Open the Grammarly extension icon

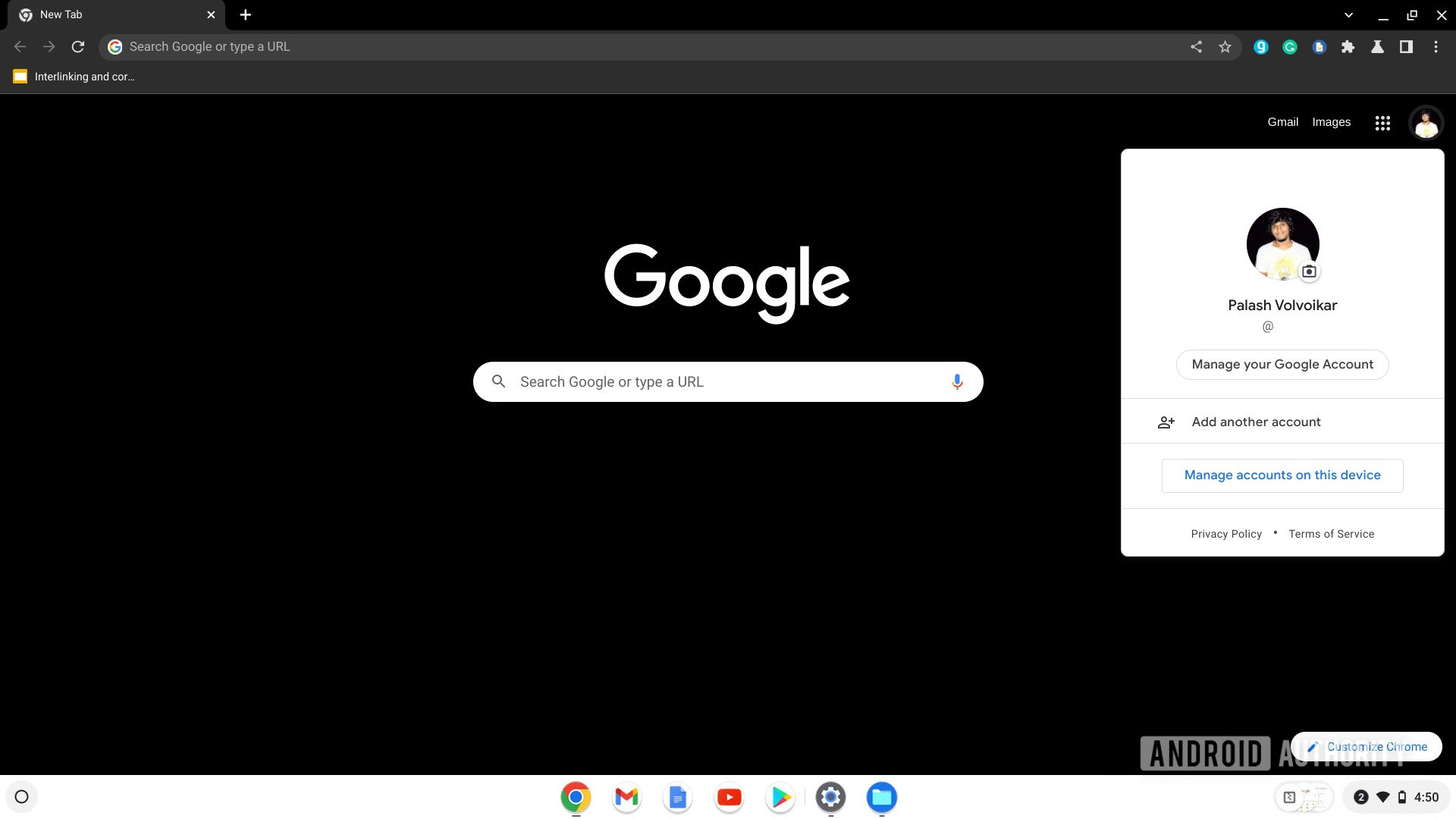pos(1290,47)
